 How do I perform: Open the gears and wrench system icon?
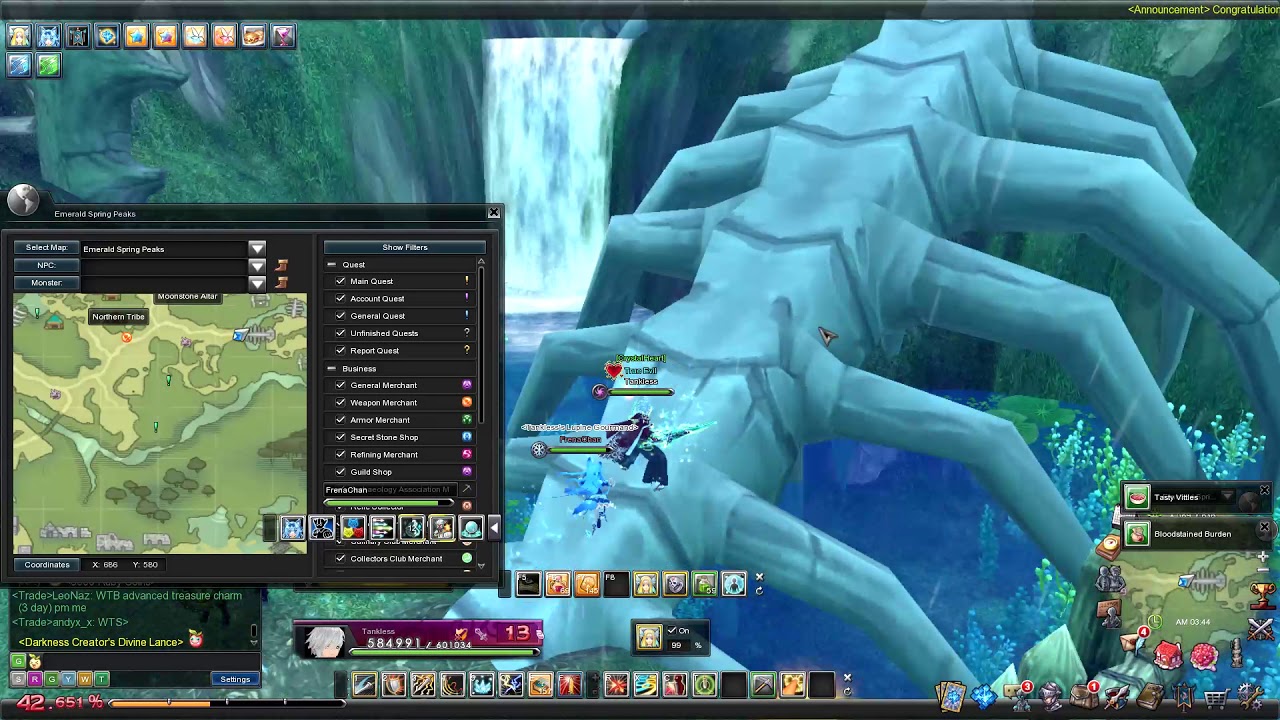(1250, 694)
